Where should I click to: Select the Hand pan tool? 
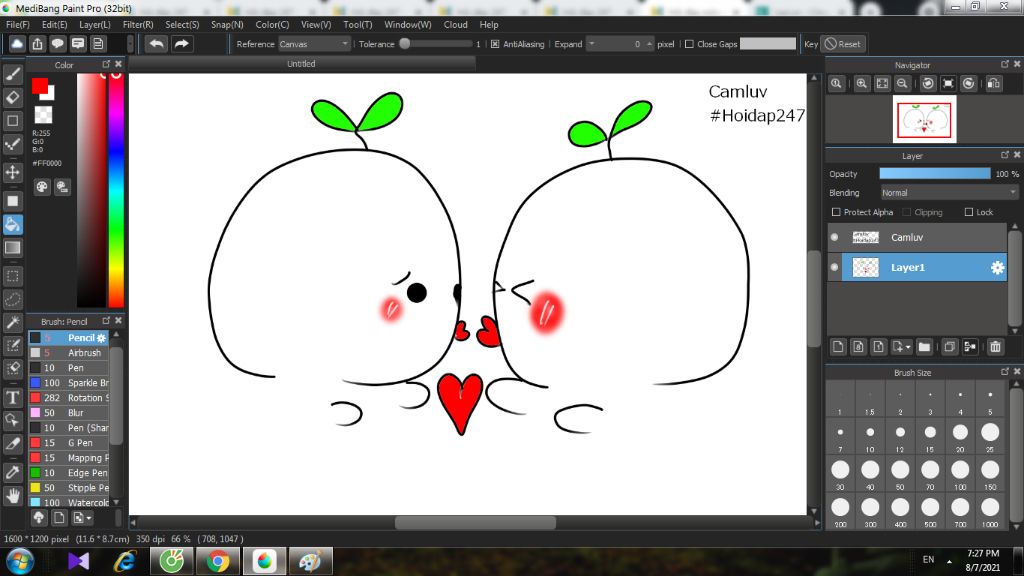click(x=12, y=496)
